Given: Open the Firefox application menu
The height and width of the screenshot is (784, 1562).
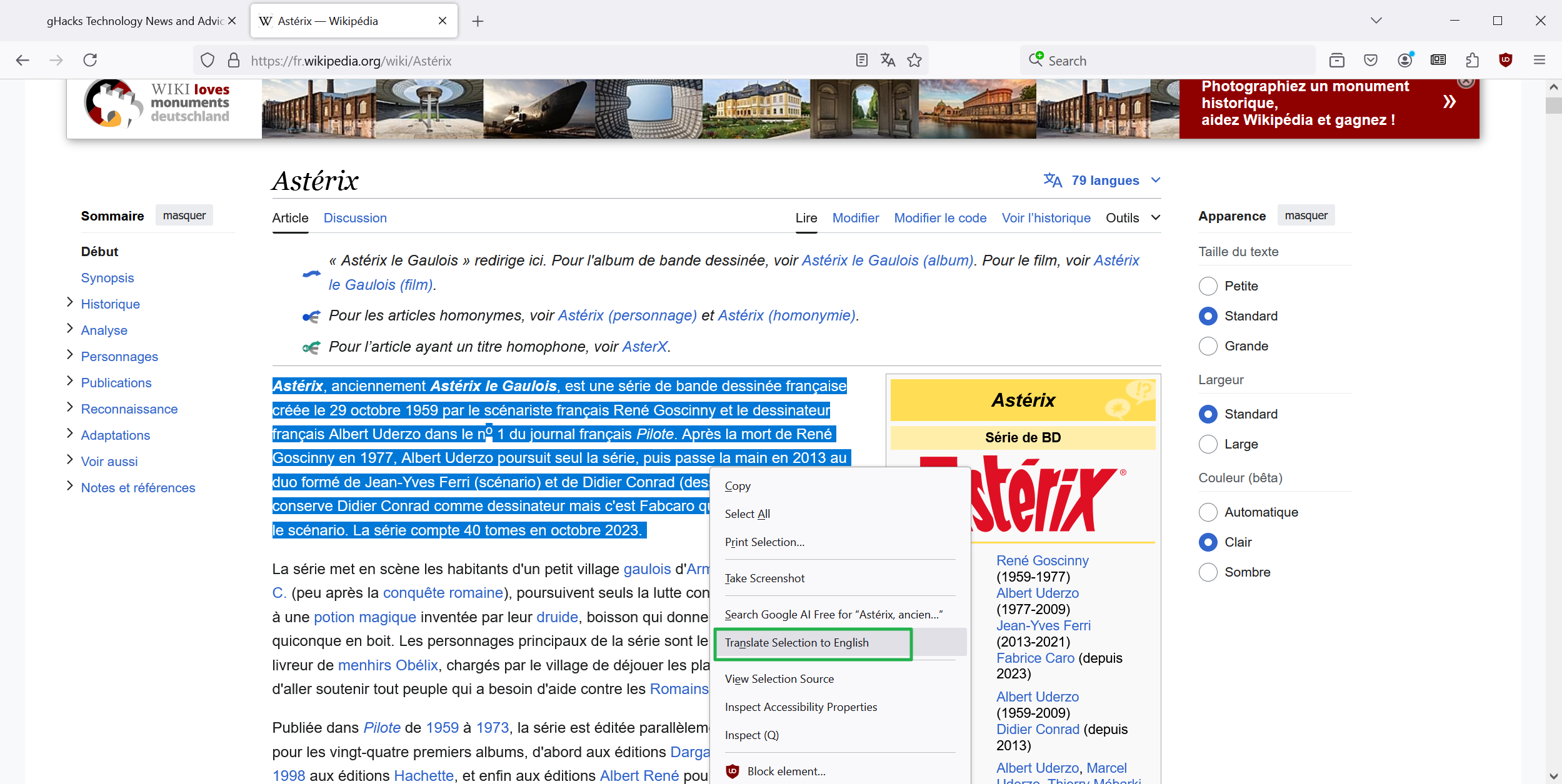Looking at the screenshot, I should point(1539,60).
